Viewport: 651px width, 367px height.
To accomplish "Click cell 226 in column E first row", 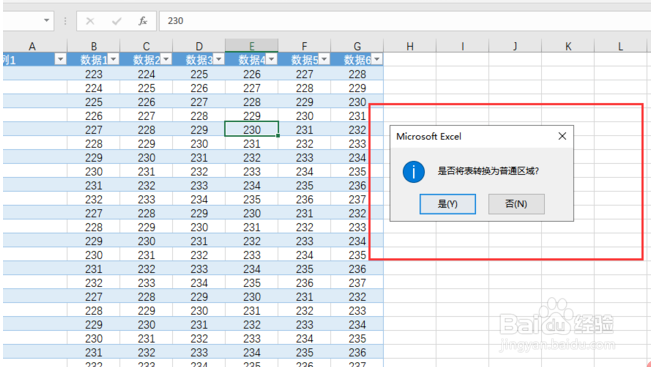I will pos(252,74).
